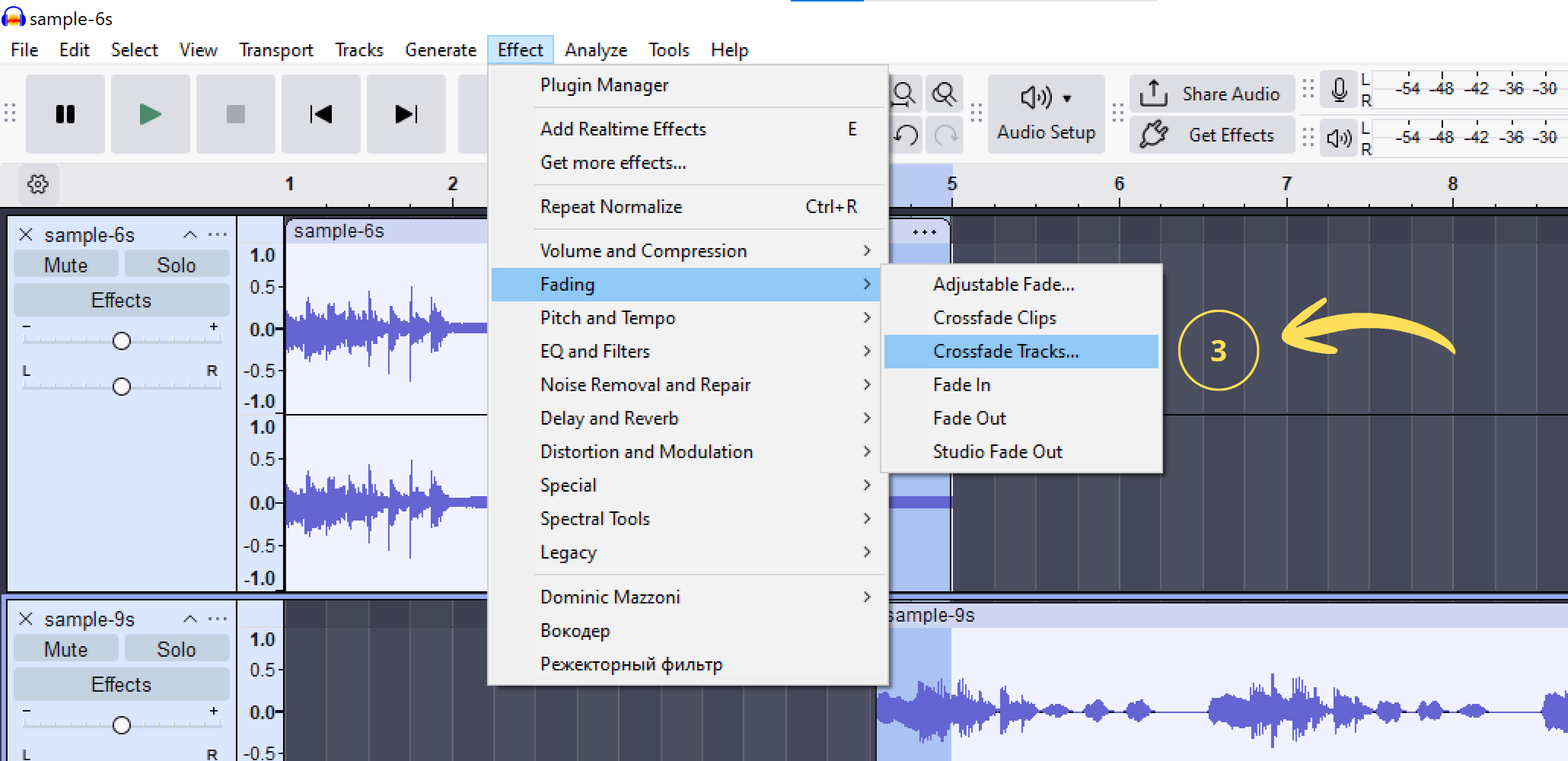1568x761 pixels.
Task: Open the Effects panel for sample-9s
Action: 121,683
